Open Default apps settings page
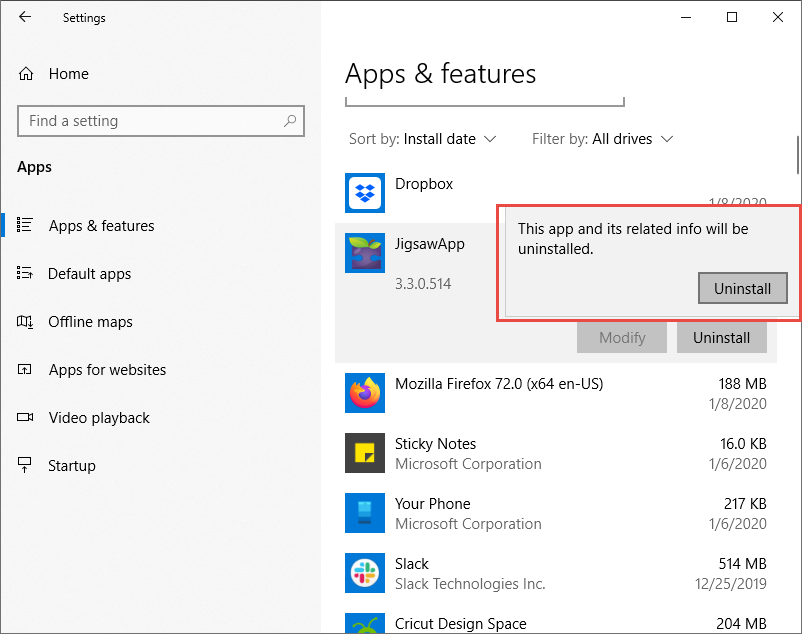 [x=89, y=274]
